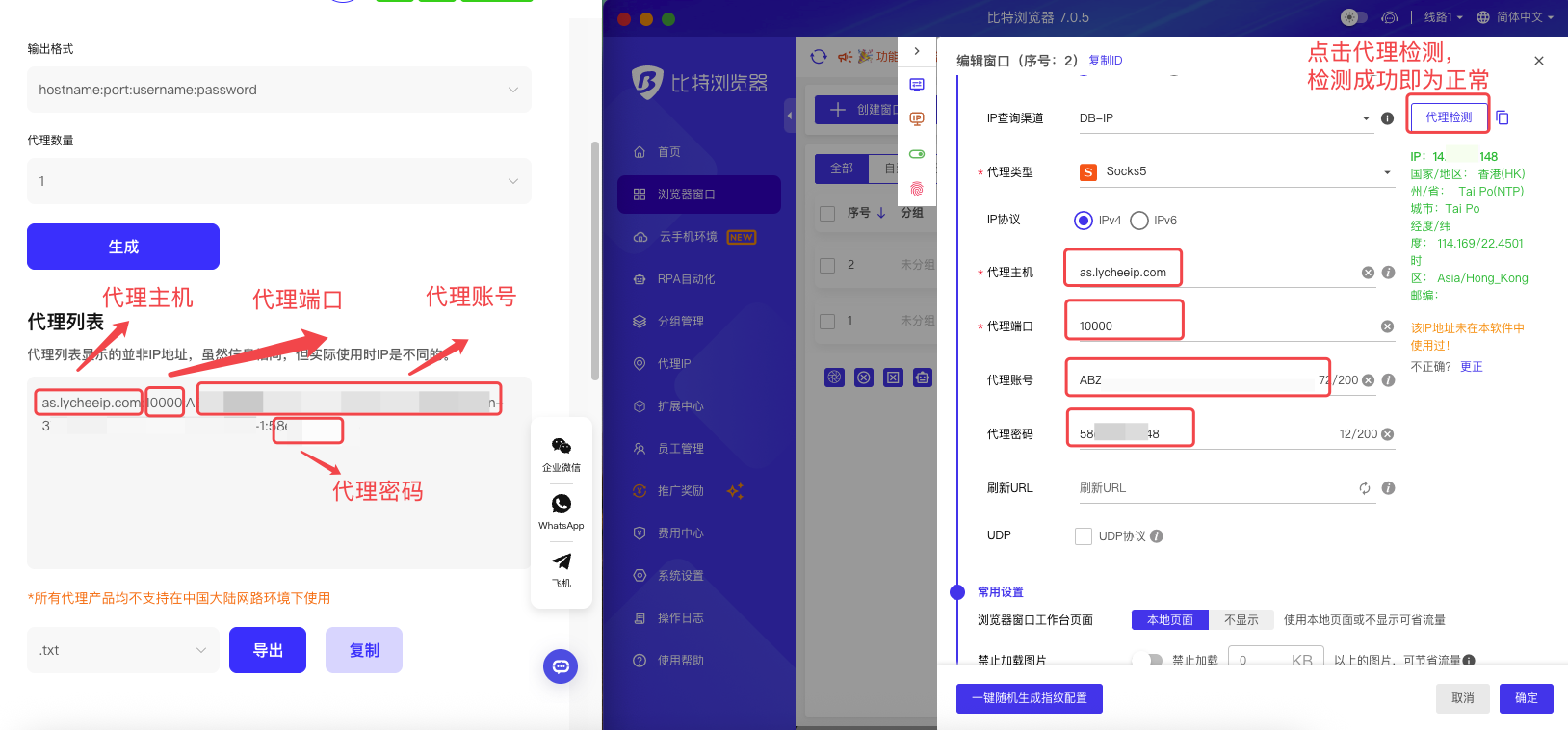This screenshot has width=1568, height=730.
Task: Open the 企业微信 contact icon
Action: 562,446
